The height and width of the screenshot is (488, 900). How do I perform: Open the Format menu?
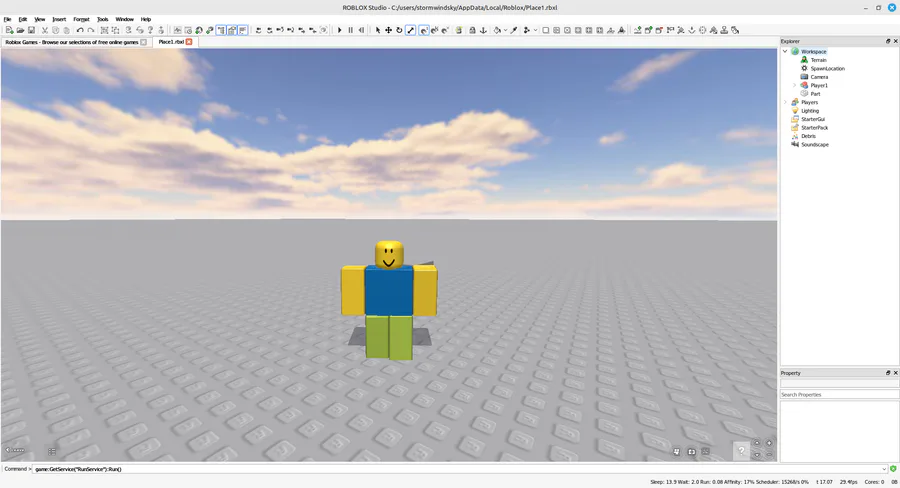click(82, 19)
